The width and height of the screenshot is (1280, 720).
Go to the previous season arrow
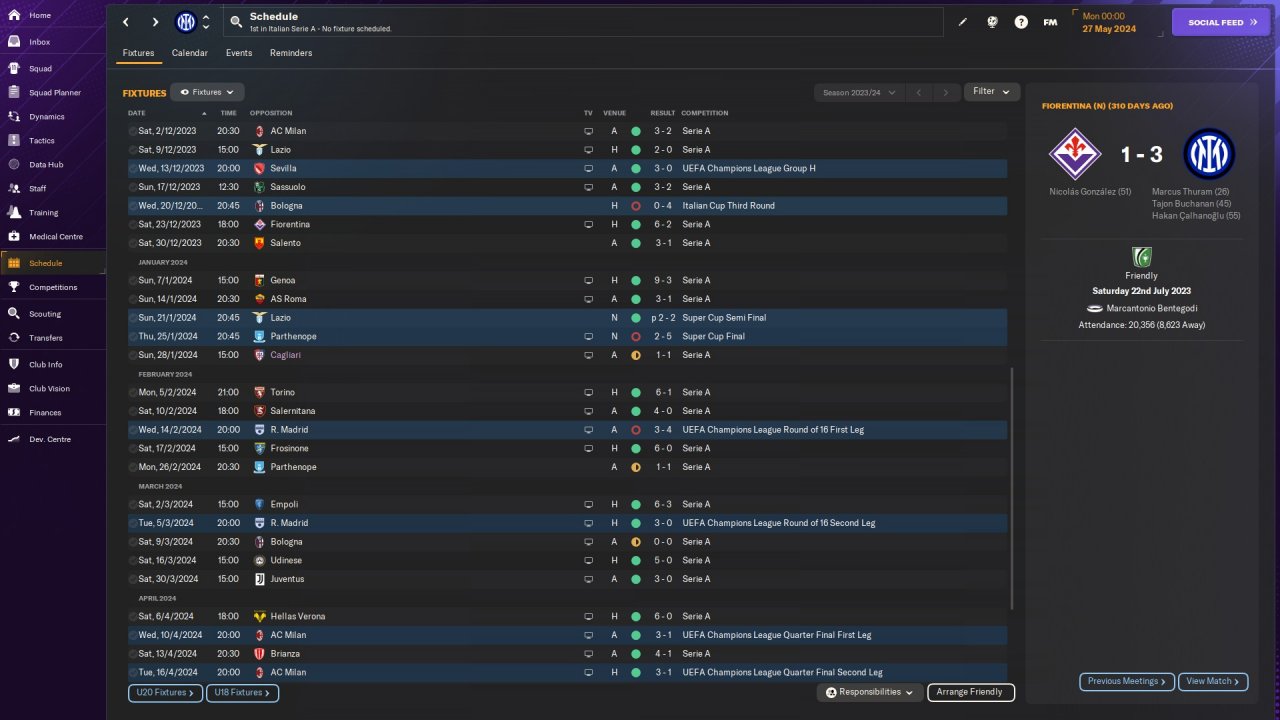pyautogui.click(x=919, y=92)
